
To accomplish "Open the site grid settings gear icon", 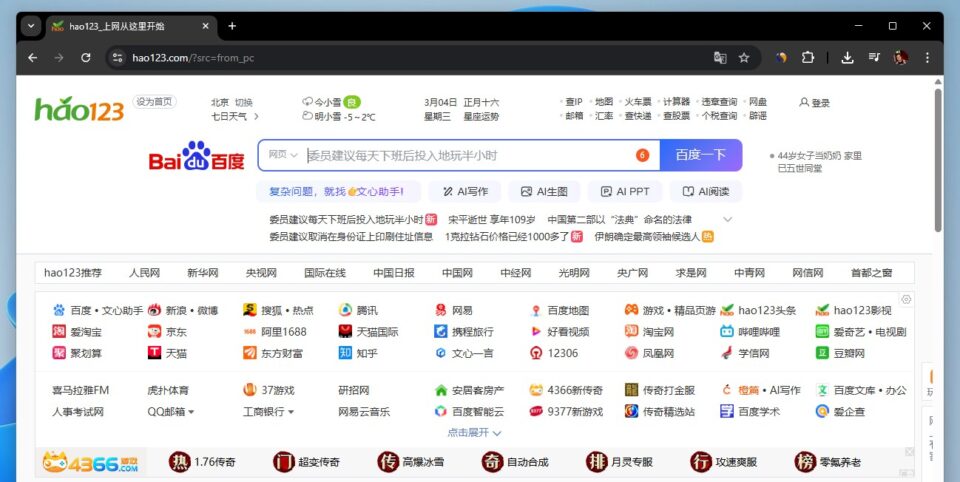I will tap(906, 299).
